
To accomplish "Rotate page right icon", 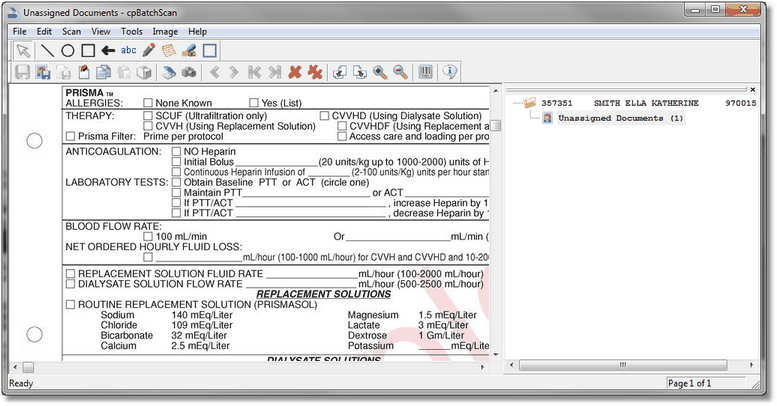I will pos(360,72).
